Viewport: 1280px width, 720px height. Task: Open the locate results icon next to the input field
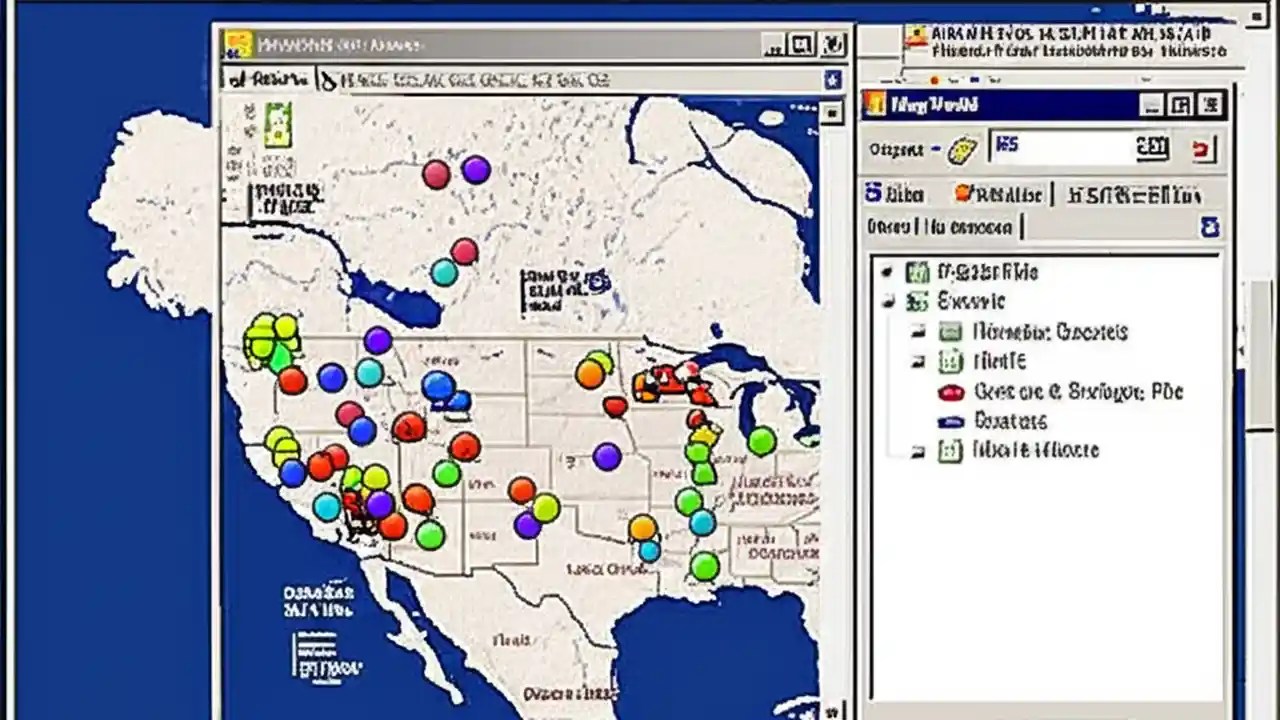tap(1152, 147)
